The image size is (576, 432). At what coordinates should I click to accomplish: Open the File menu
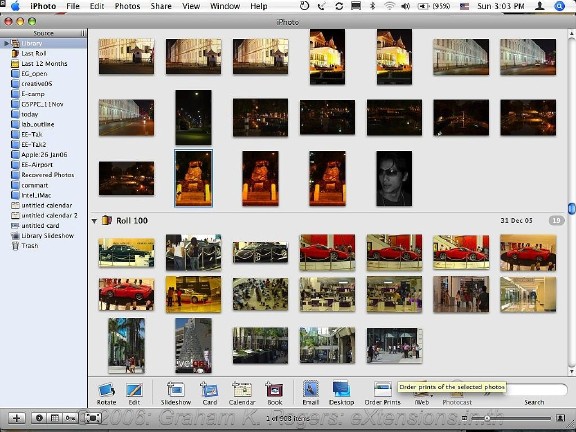click(73, 6)
